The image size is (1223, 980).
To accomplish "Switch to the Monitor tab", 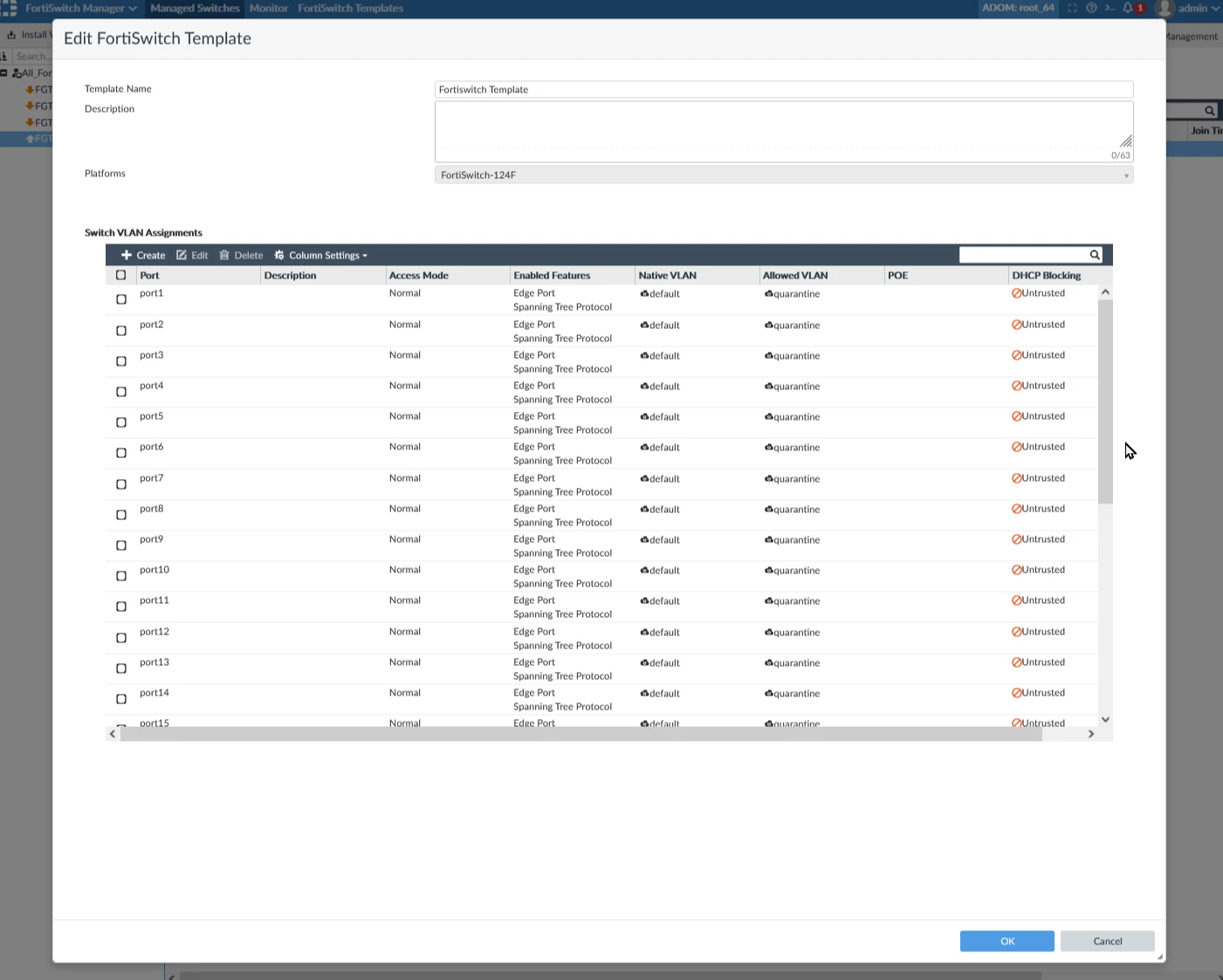I will pyautogui.click(x=269, y=8).
